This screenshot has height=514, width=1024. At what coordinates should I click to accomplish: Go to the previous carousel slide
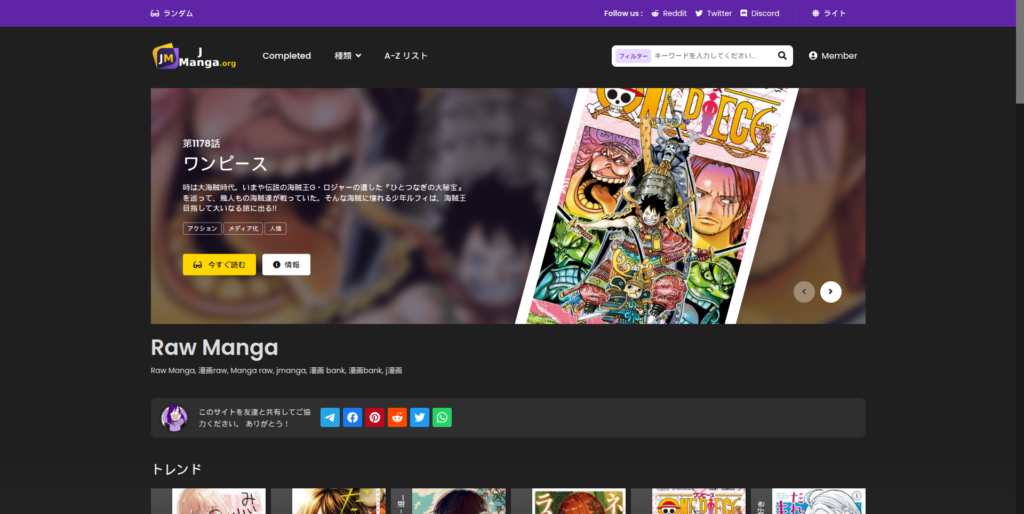point(804,292)
